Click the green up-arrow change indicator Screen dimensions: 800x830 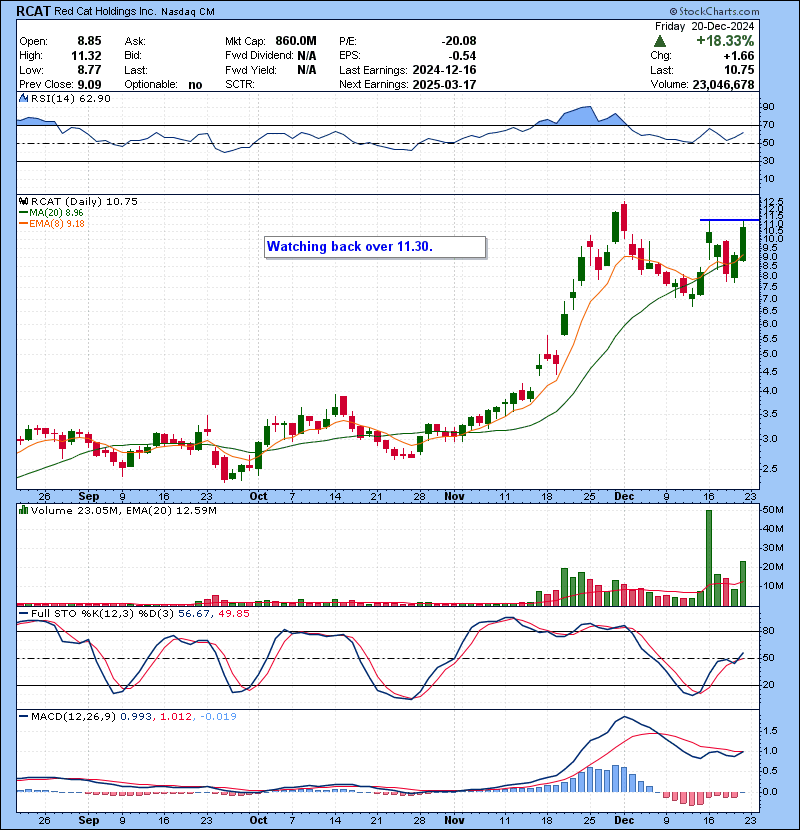(660, 41)
